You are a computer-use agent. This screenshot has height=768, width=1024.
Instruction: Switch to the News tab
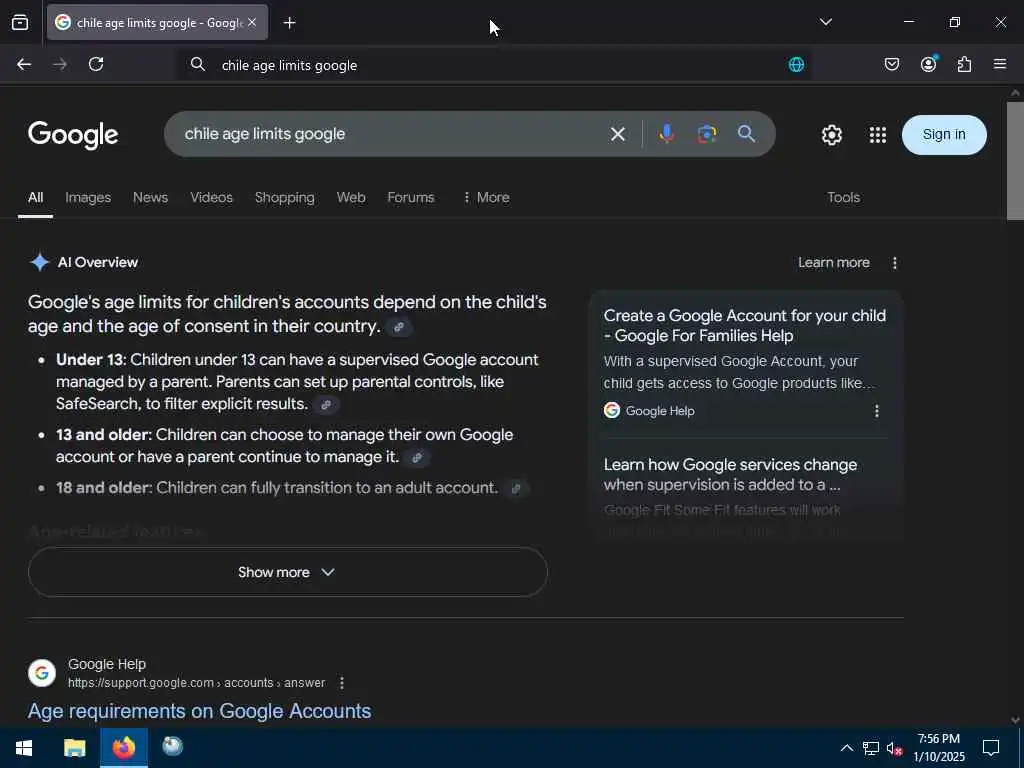150,197
